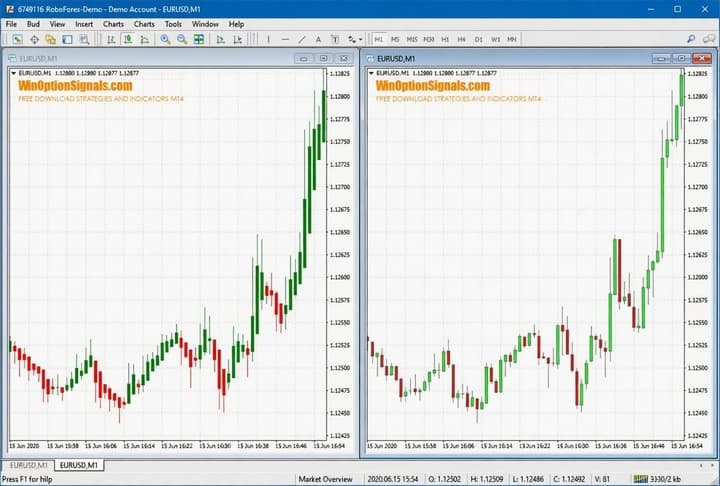Select the active EURUSD,M1 bottom tab
The height and width of the screenshot is (486, 720).
[79, 465]
